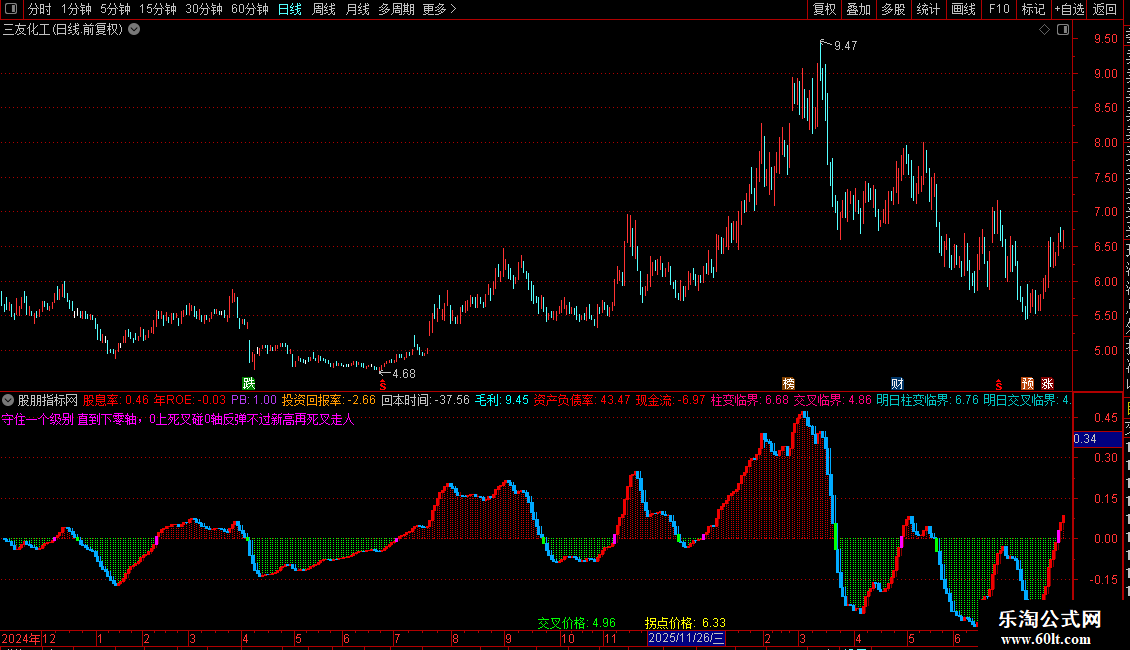Open the 多周期 multi-period view
Viewport: 1130px width, 650px height.
click(x=396, y=9)
